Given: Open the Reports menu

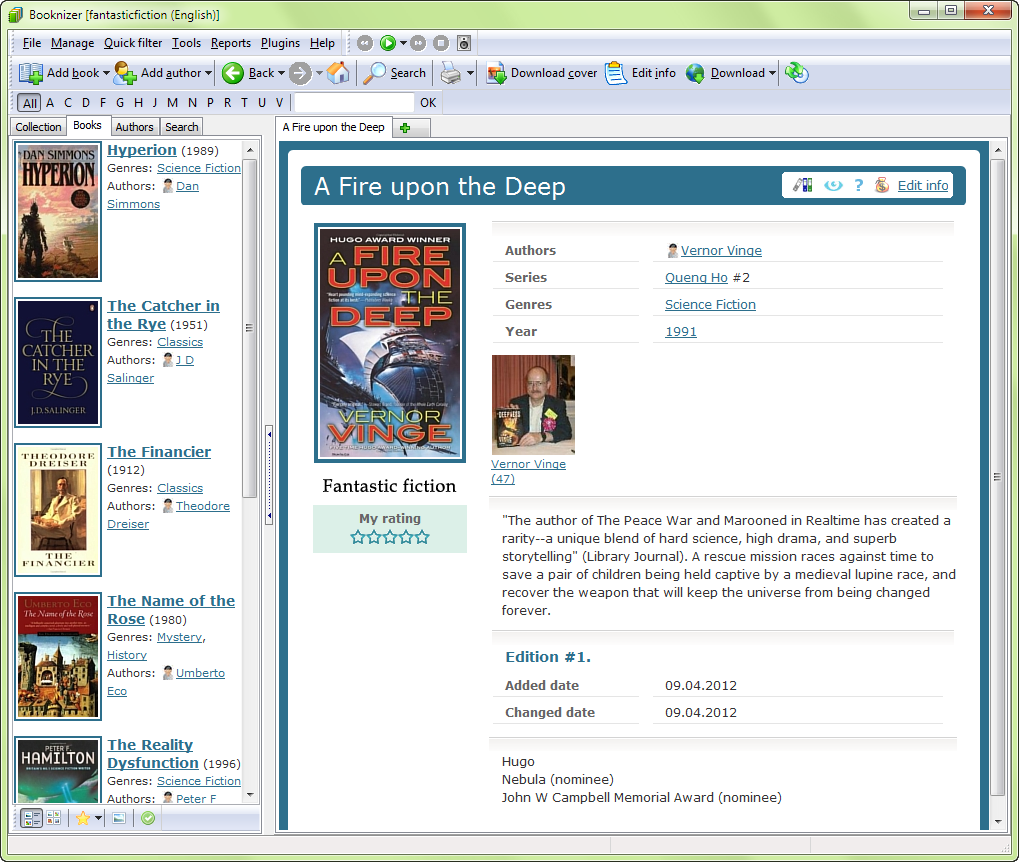Looking at the screenshot, I should tap(231, 43).
